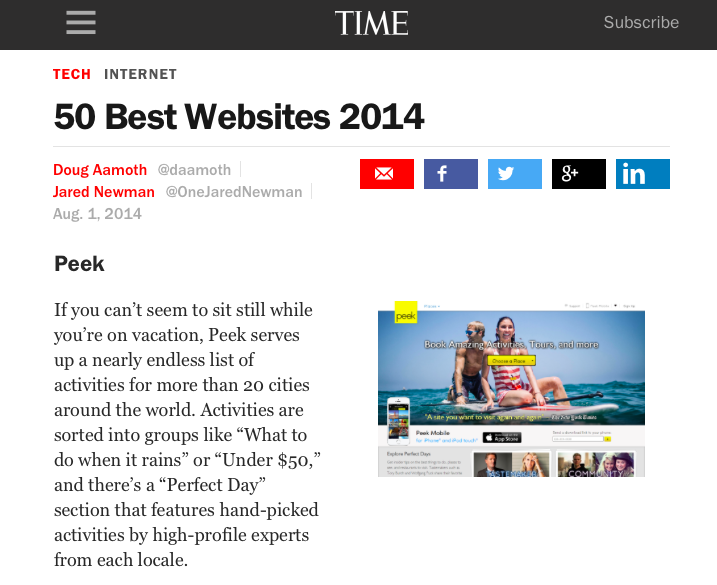Share article on LinkedIn

[643, 174]
